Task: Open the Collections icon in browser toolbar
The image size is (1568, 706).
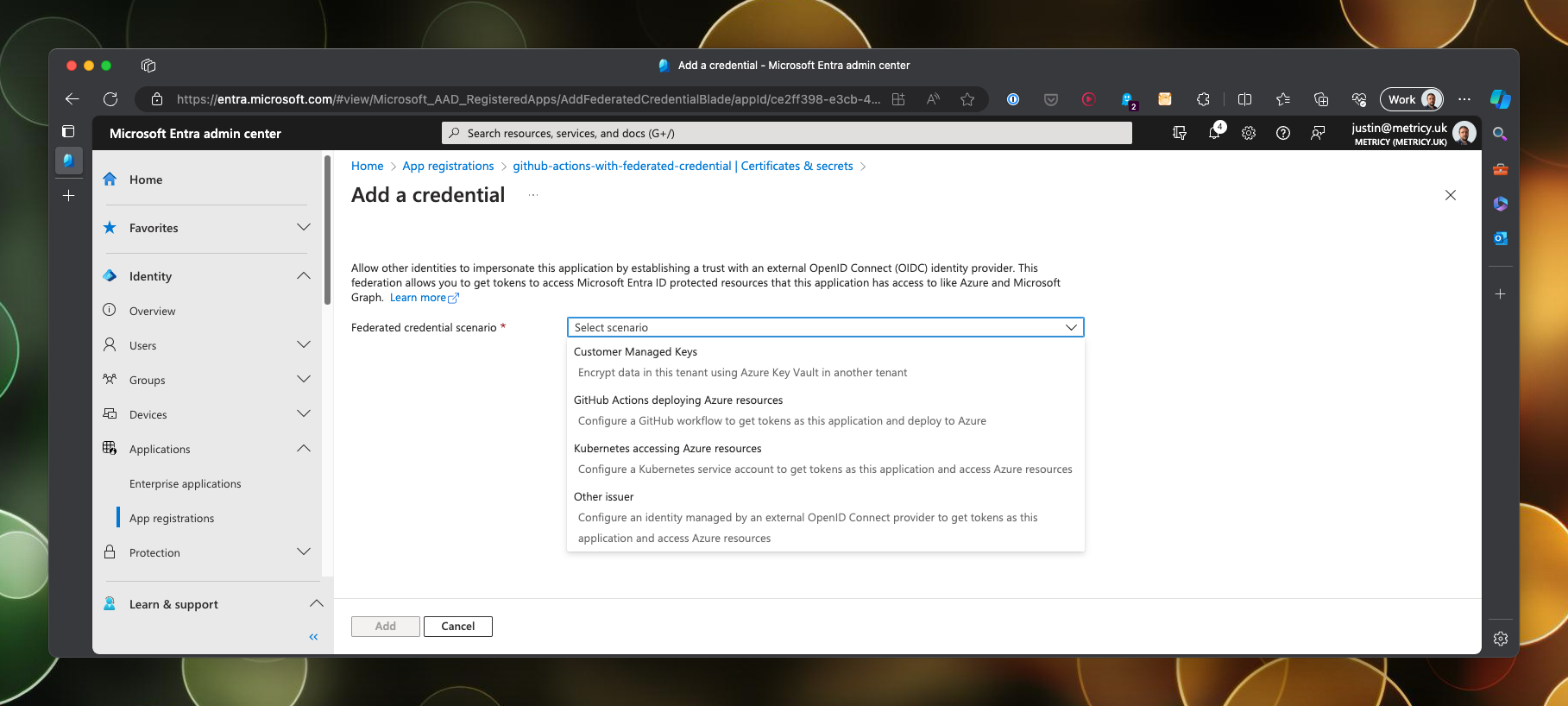Action: [x=1321, y=99]
